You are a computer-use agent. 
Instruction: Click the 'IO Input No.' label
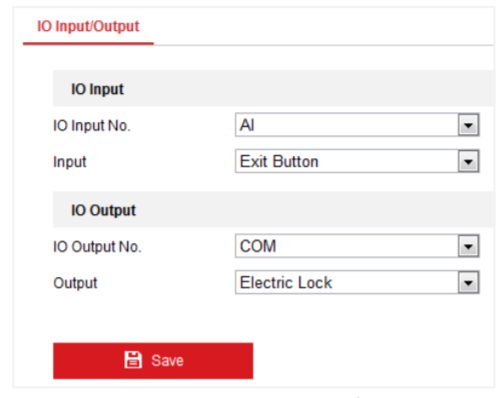(92, 126)
